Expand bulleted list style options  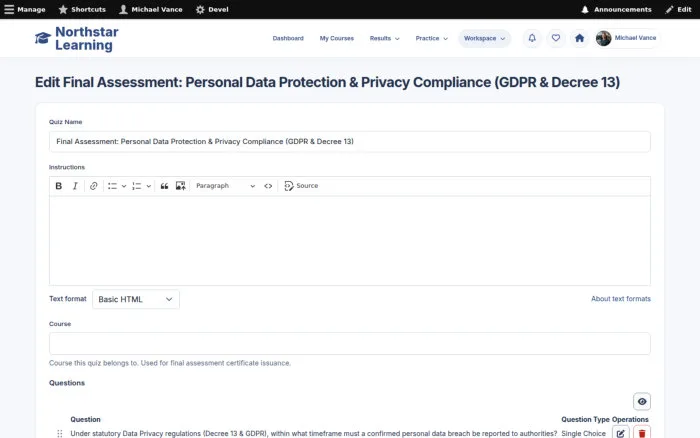coord(124,186)
